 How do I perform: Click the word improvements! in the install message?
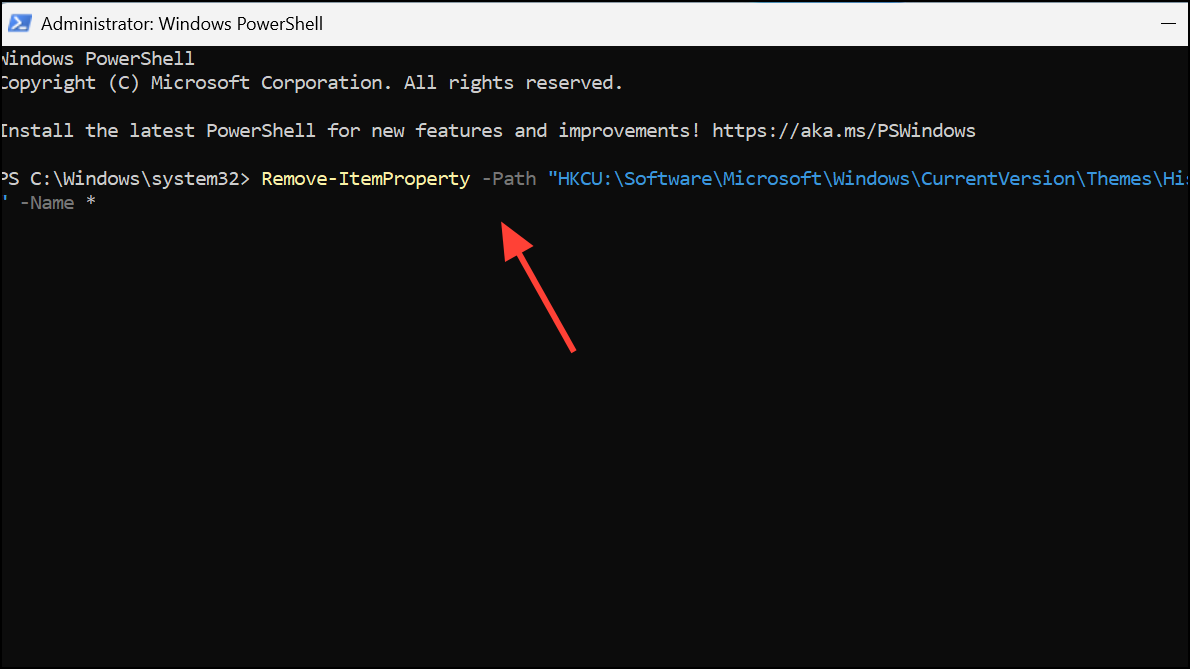(629, 131)
